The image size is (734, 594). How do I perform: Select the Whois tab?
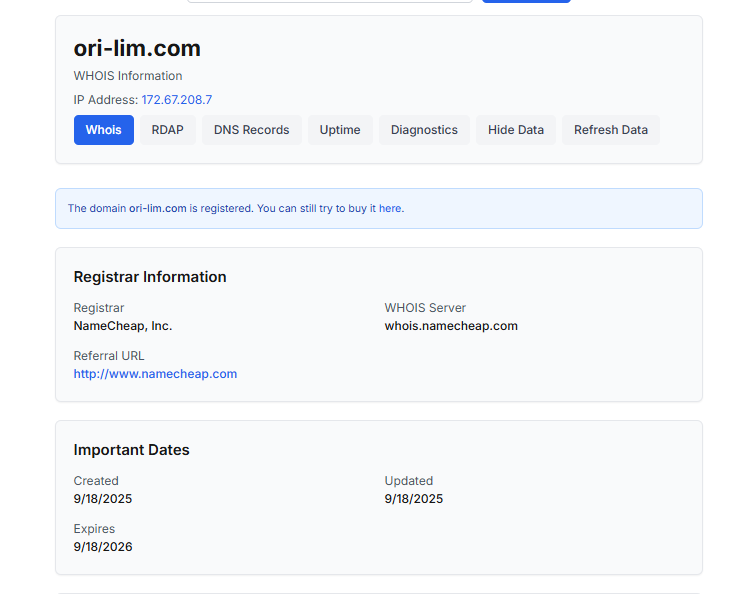103,130
